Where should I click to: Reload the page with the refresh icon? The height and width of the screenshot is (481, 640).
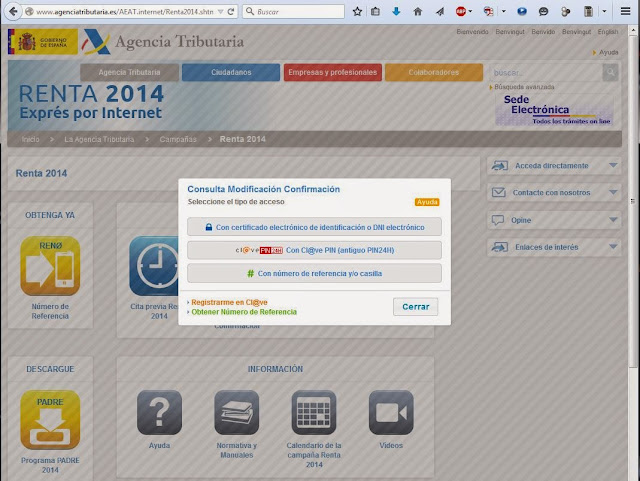(231, 11)
